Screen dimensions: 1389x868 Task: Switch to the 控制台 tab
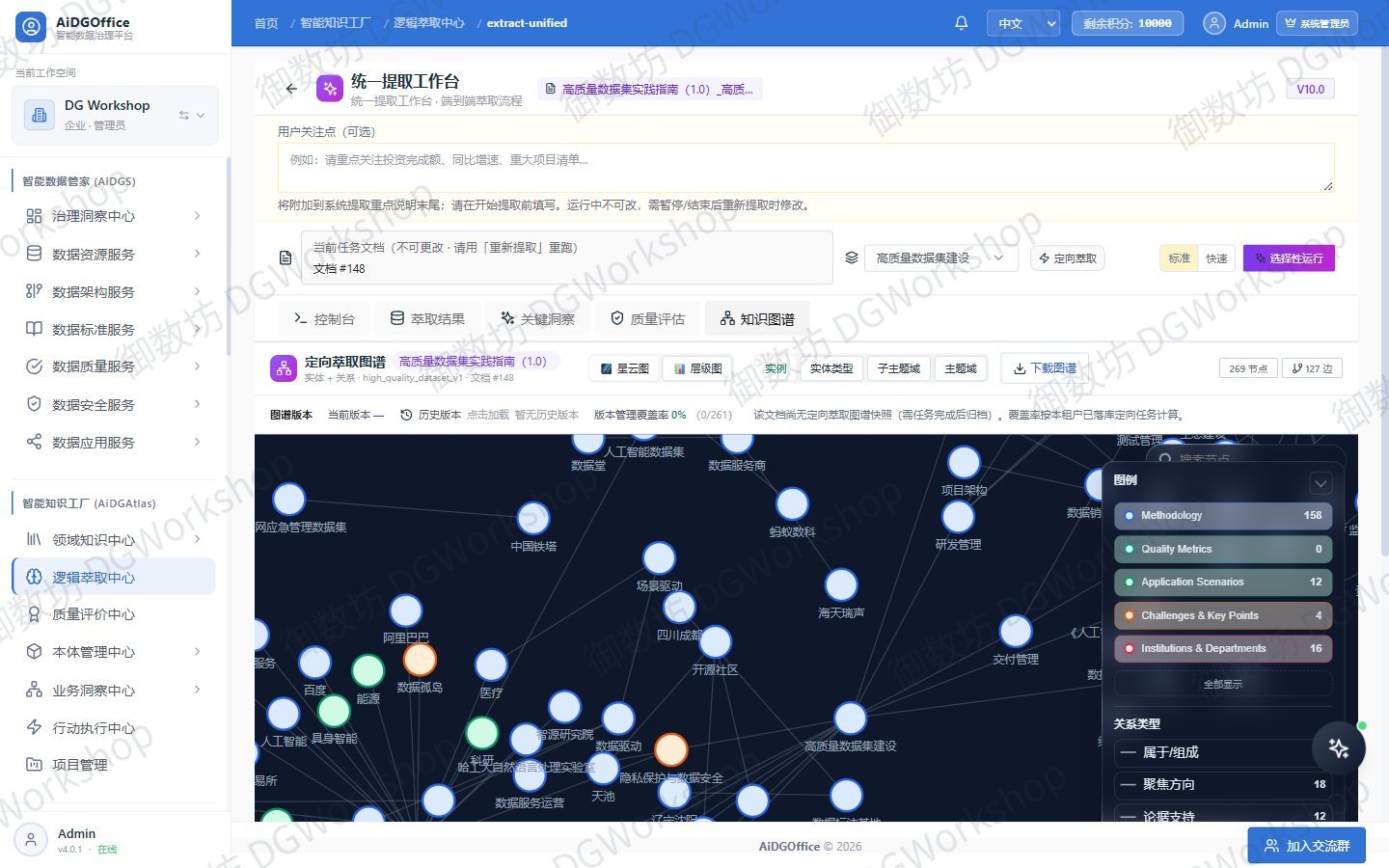[x=325, y=319]
